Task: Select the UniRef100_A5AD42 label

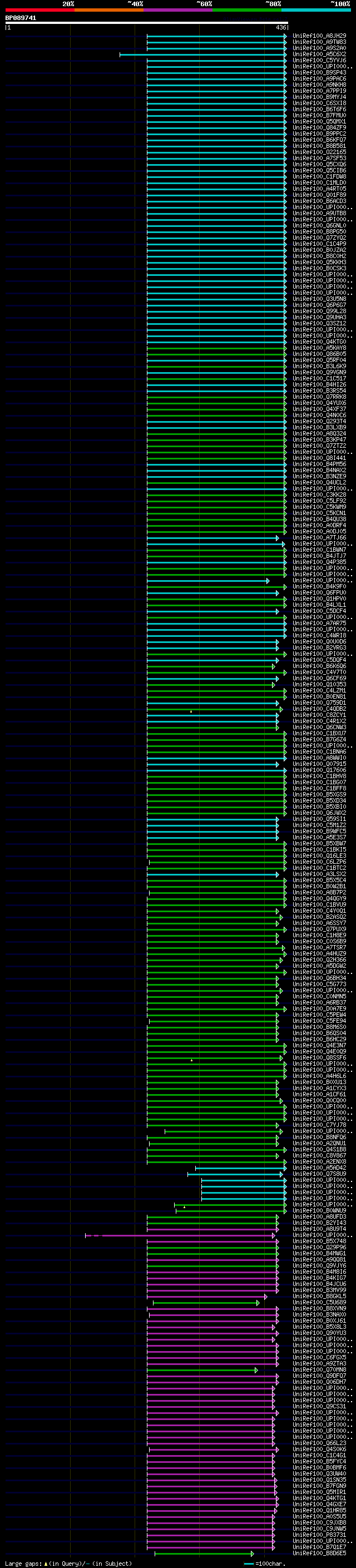Action: (x=319, y=1168)
